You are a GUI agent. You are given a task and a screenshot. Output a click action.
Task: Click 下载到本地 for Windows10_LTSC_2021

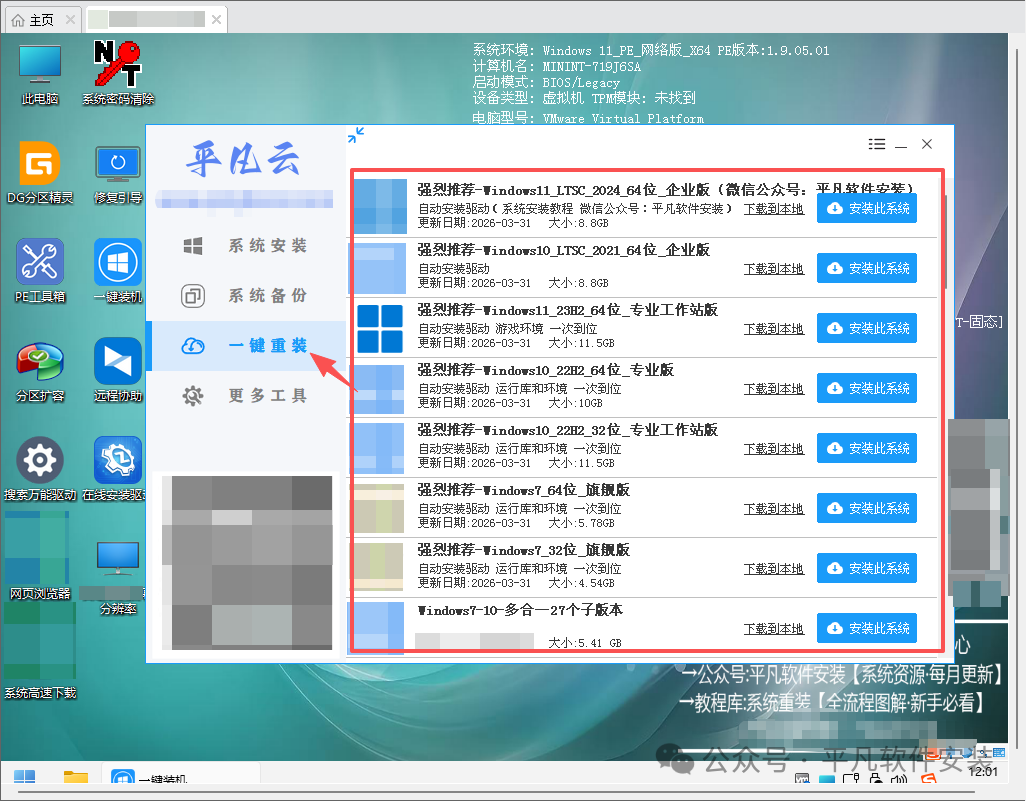(x=773, y=269)
